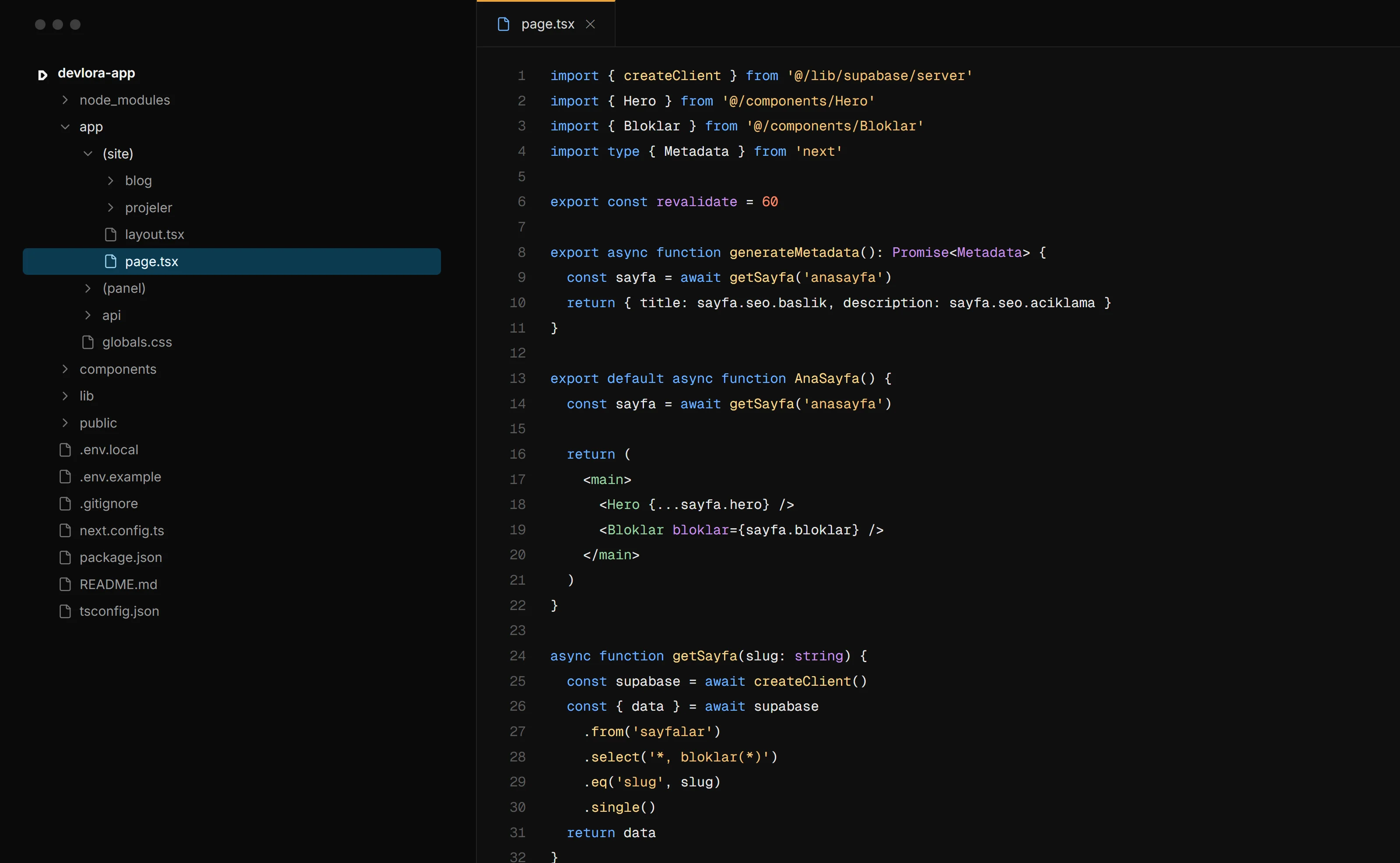Expand the projeler folder
The height and width of the screenshot is (863, 1400).
pyautogui.click(x=111, y=208)
